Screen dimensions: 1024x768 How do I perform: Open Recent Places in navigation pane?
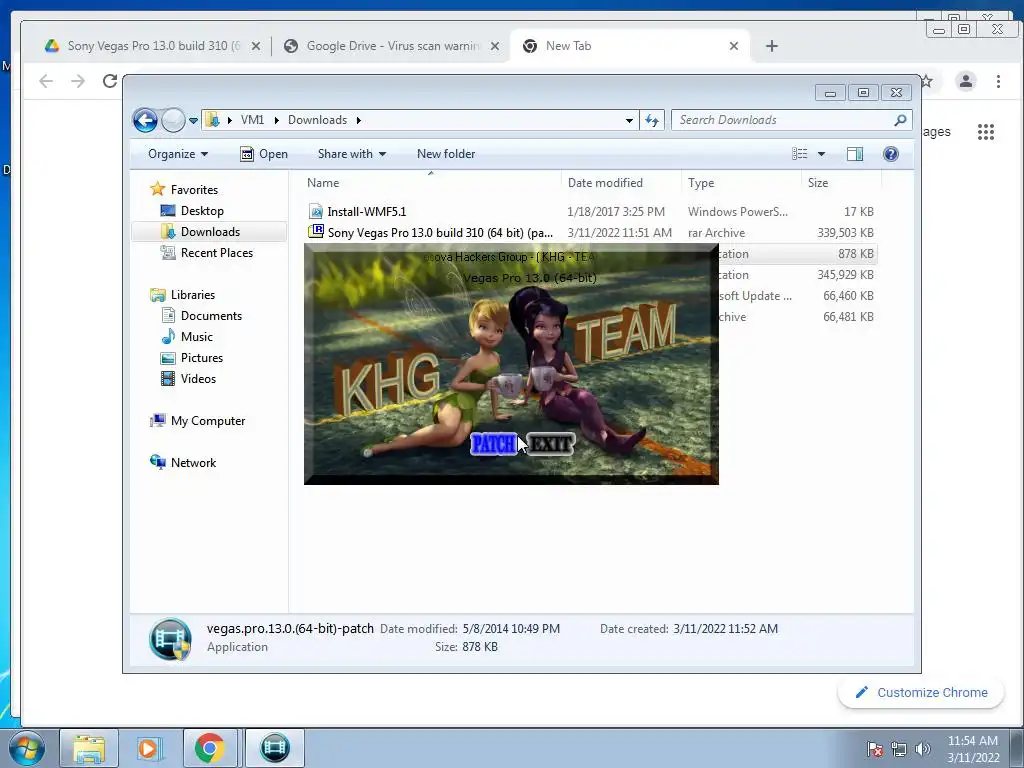pyautogui.click(x=217, y=253)
